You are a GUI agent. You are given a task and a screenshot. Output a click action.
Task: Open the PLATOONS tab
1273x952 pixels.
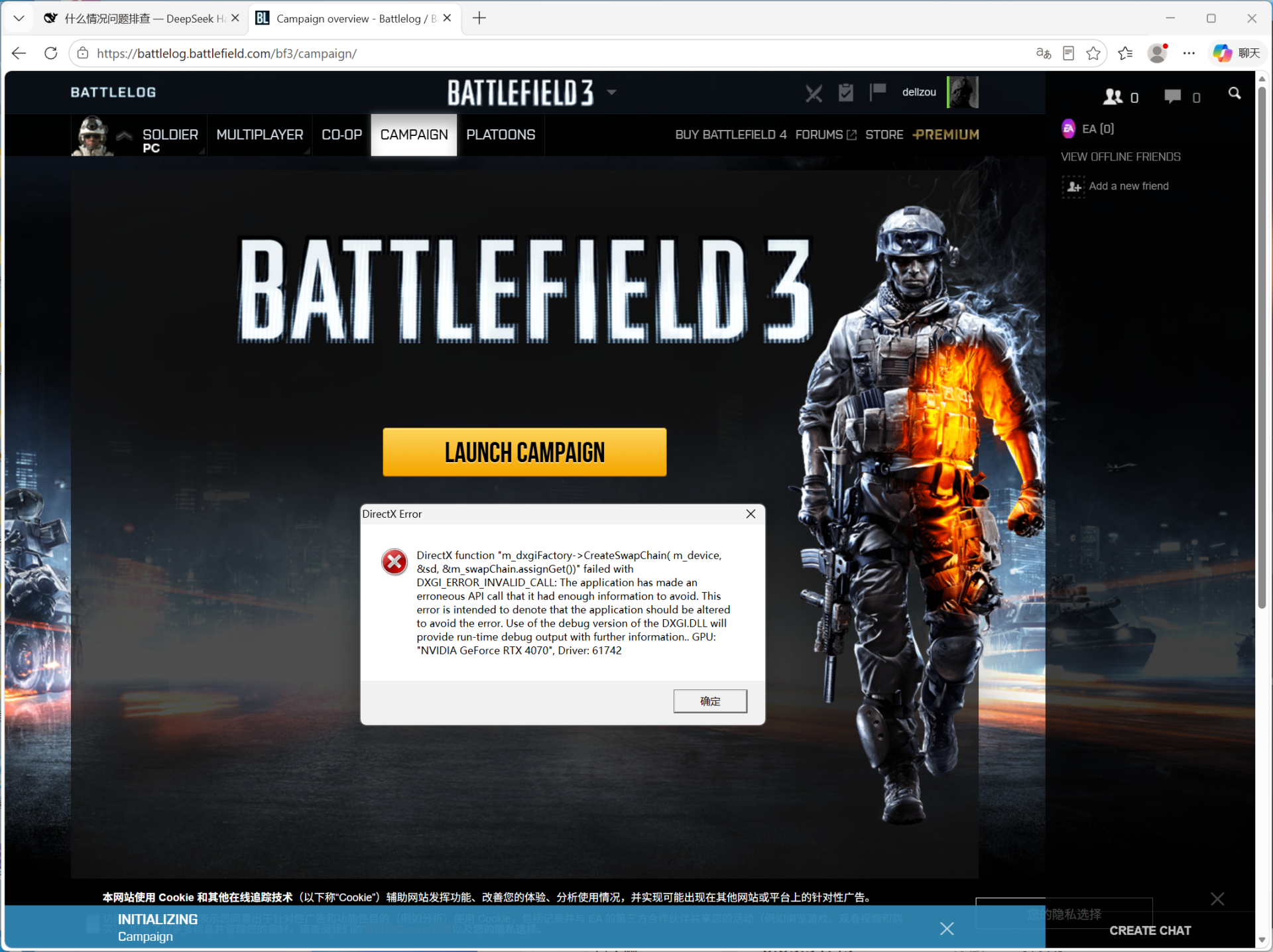click(x=501, y=135)
